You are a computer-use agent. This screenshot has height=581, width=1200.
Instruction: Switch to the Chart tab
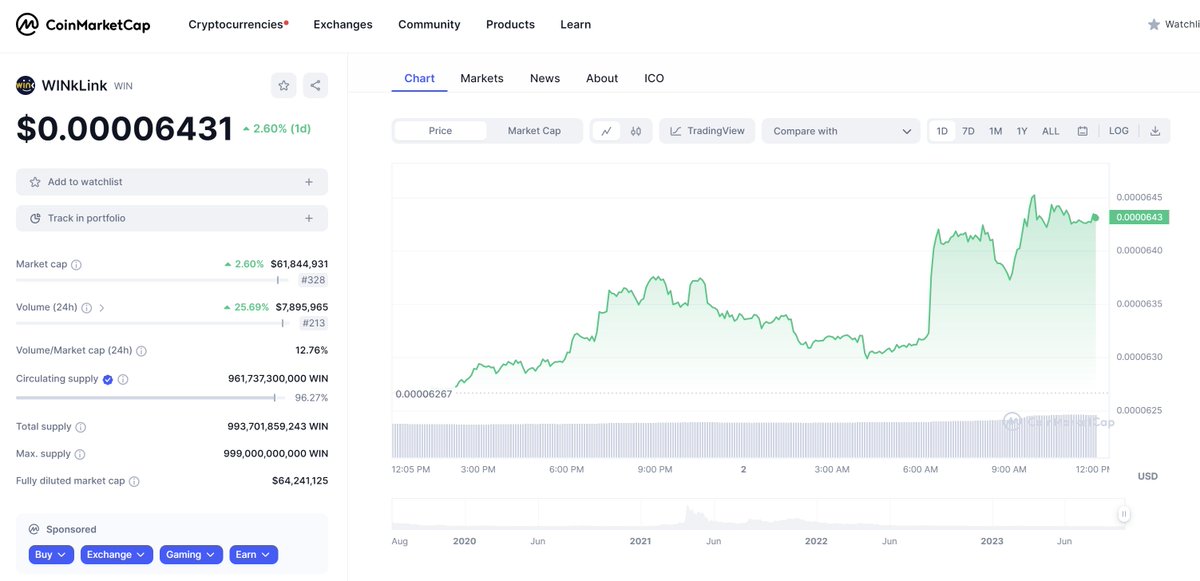click(419, 78)
